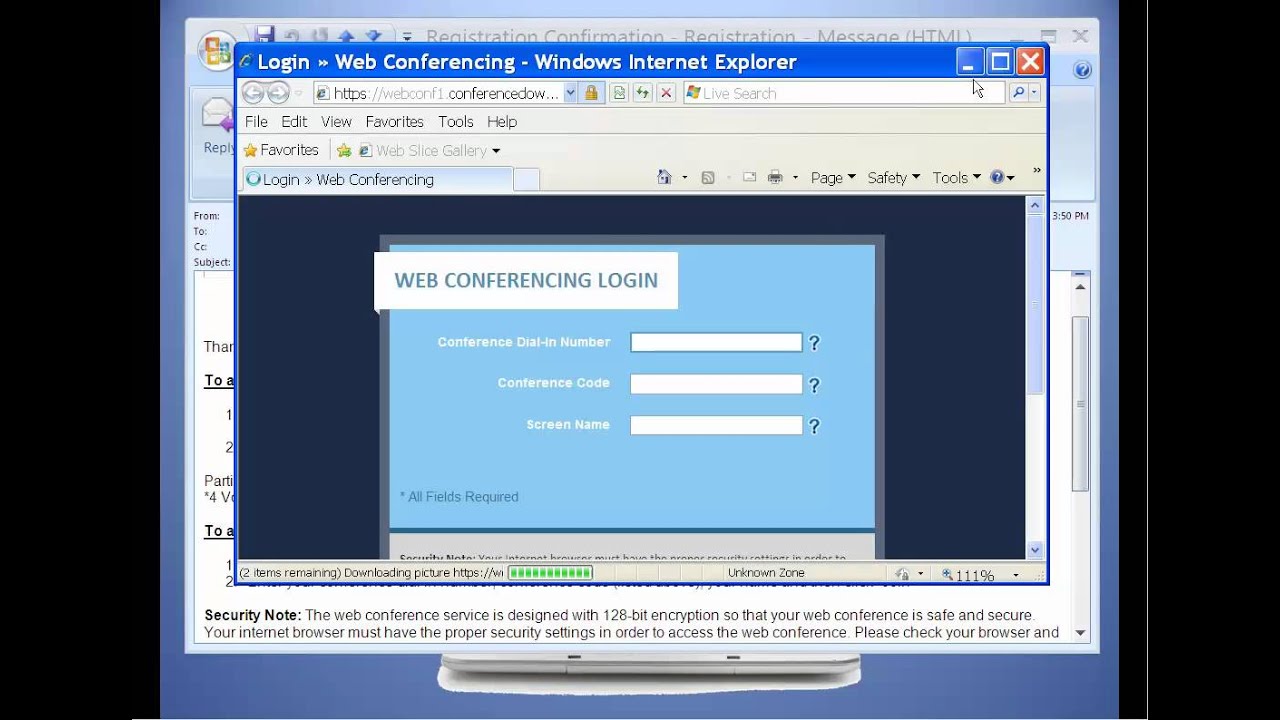Click the Favorites label button
Viewport: 1280px width, 720px height.
pos(289,150)
